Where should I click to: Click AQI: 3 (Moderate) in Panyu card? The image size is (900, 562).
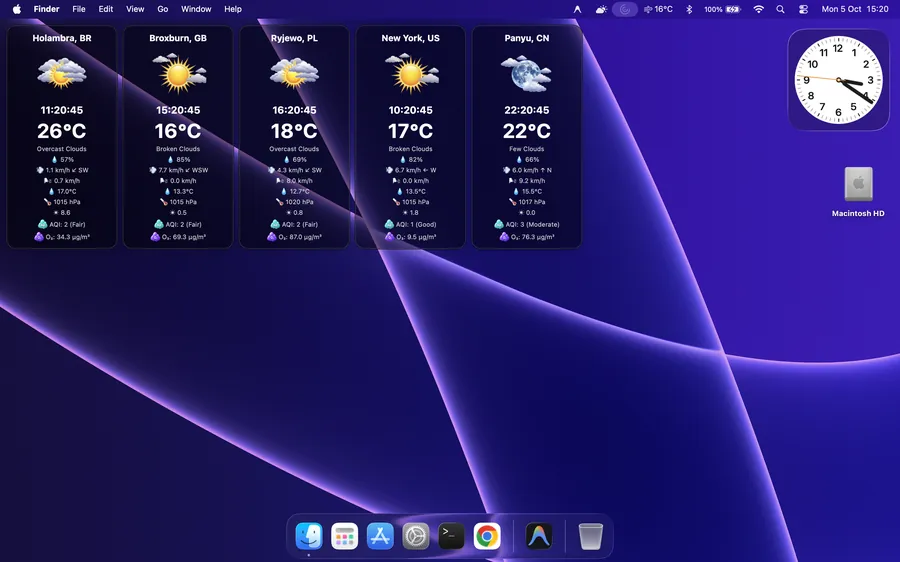526,224
